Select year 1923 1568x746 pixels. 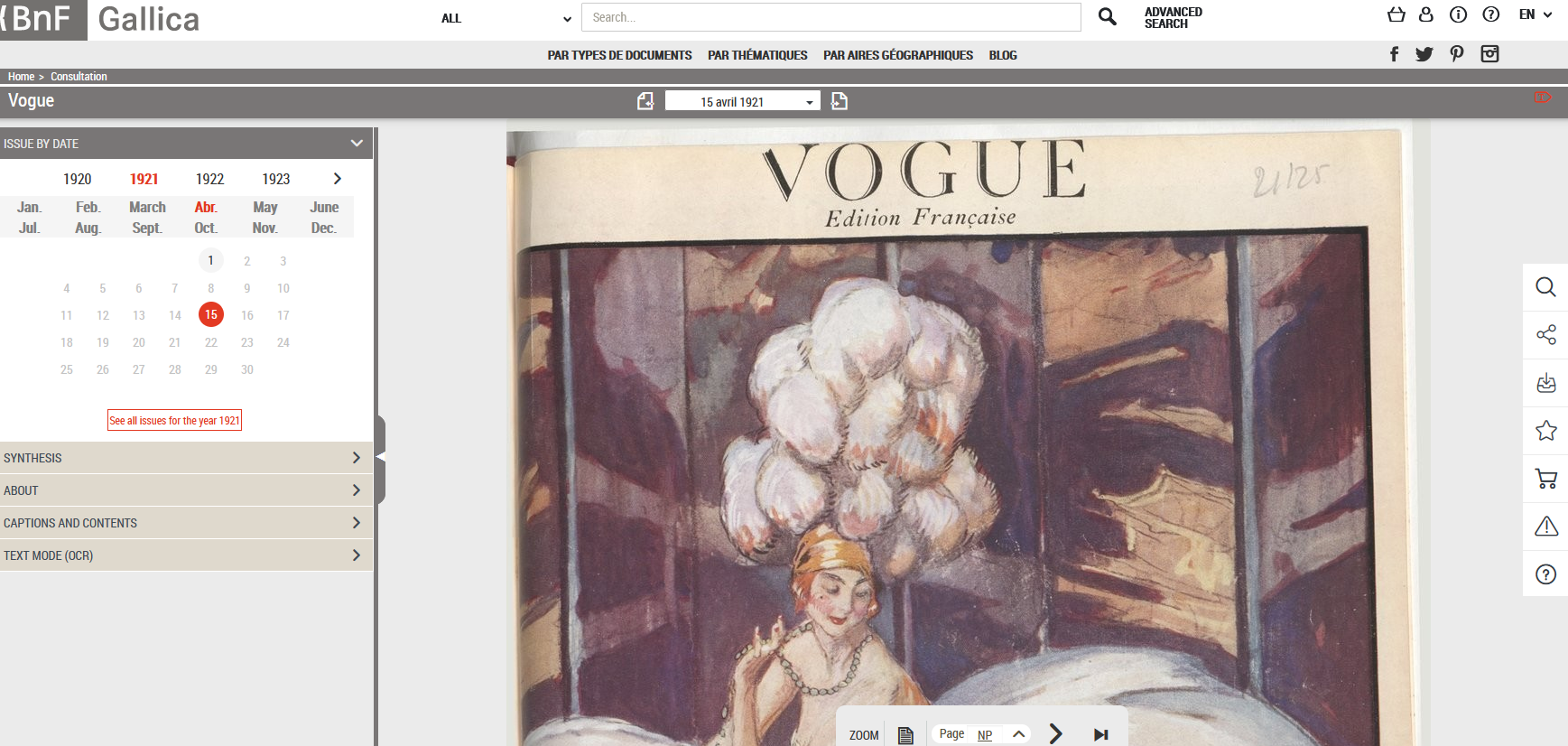(x=276, y=179)
